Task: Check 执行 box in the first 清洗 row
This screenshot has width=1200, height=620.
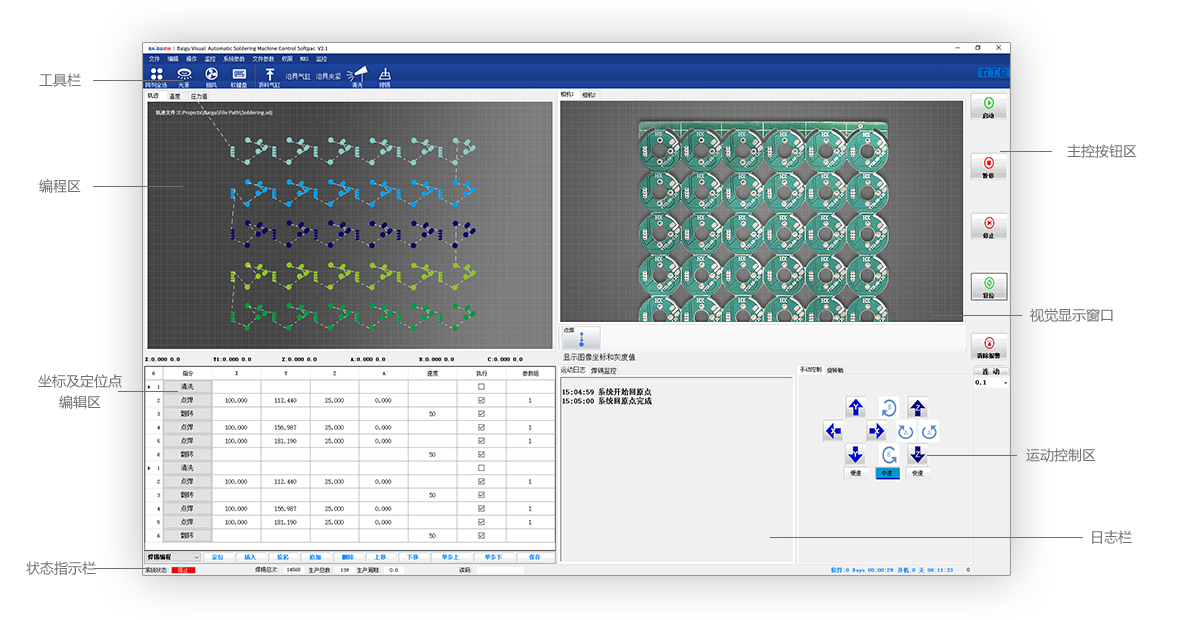Action: tap(482, 386)
